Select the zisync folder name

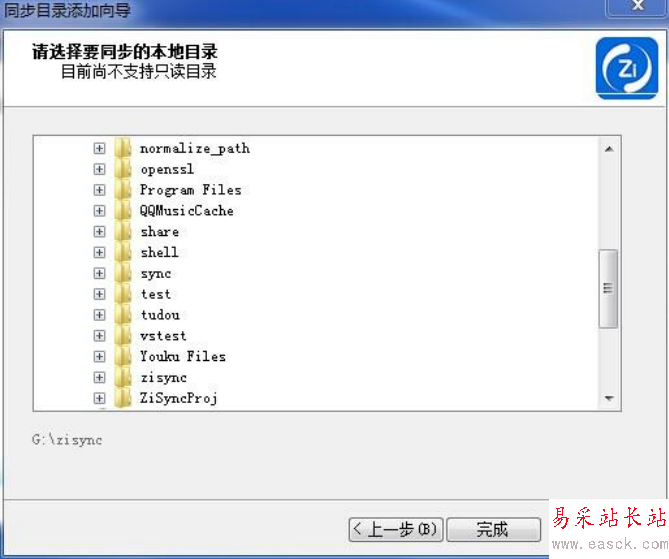coord(163,378)
